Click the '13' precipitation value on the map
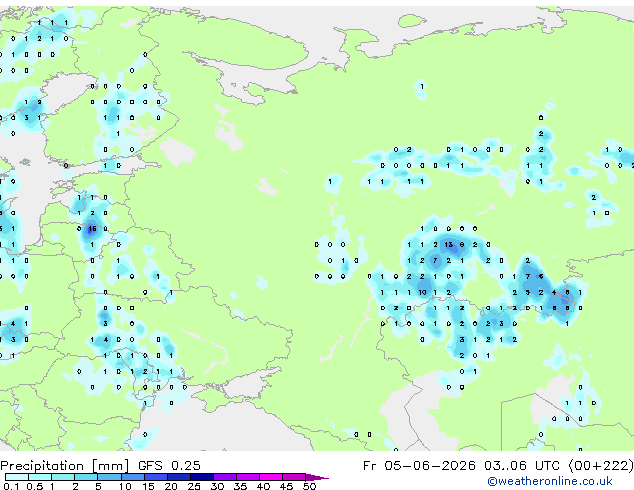Image resolution: width=634 pixels, height=490 pixels. [x=448, y=245]
